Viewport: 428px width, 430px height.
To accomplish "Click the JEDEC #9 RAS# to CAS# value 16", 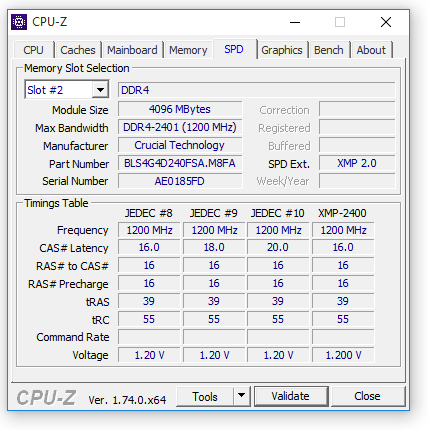I will pos(214,265).
